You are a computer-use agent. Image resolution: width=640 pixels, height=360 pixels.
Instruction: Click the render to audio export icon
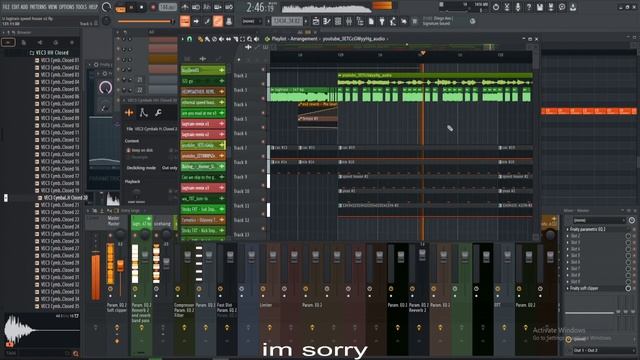coord(551,7)
